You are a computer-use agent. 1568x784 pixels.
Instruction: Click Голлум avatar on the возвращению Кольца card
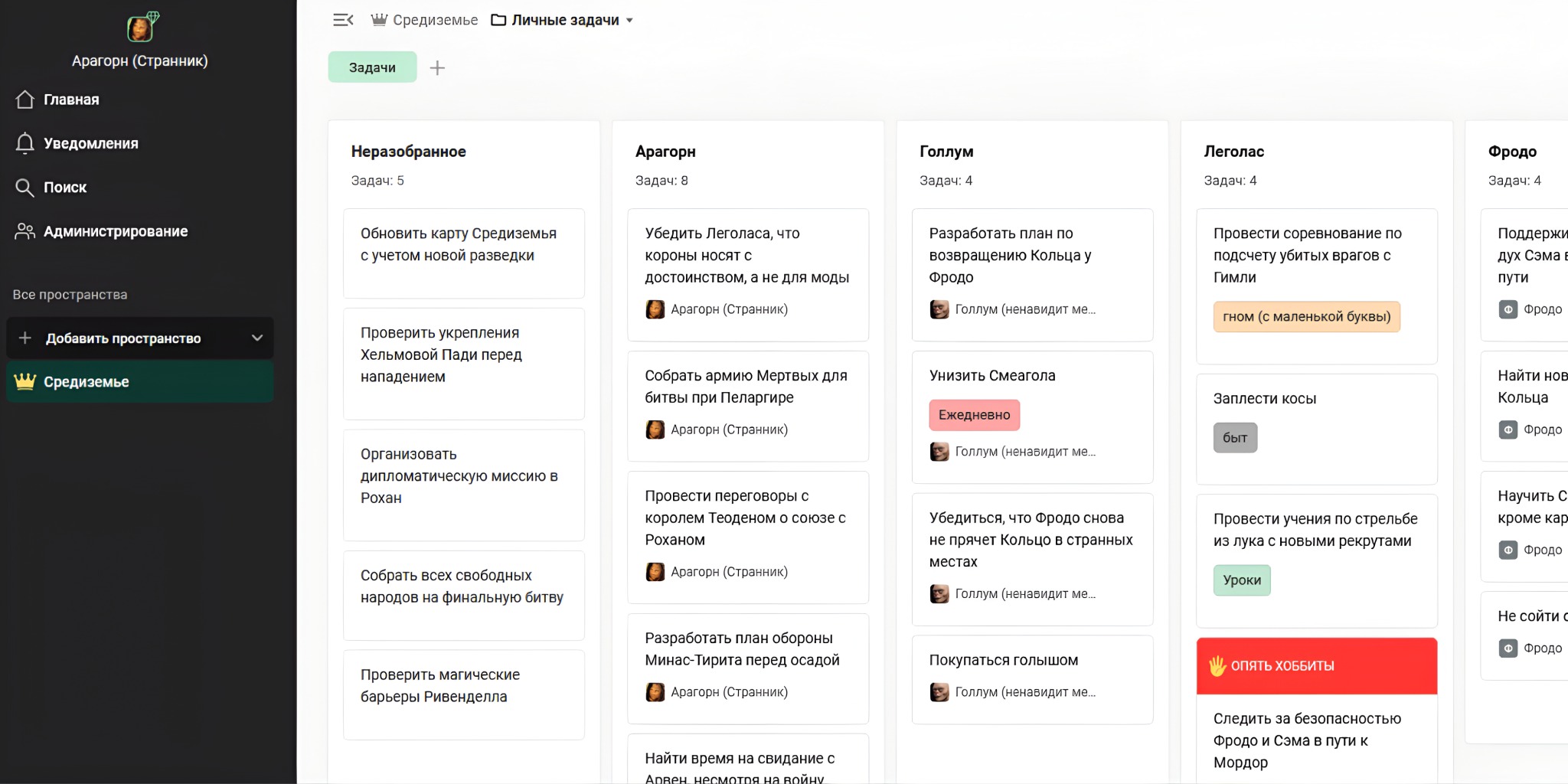[x=939, y=309]
